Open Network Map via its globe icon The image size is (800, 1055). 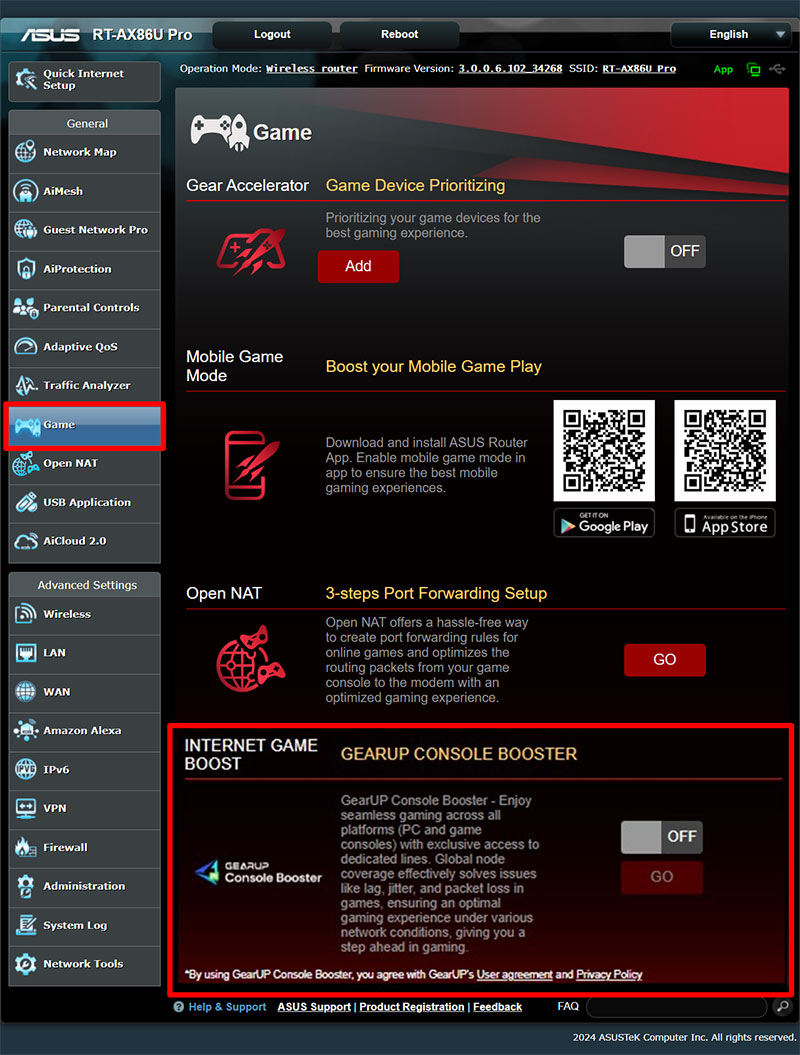[26, 152]
